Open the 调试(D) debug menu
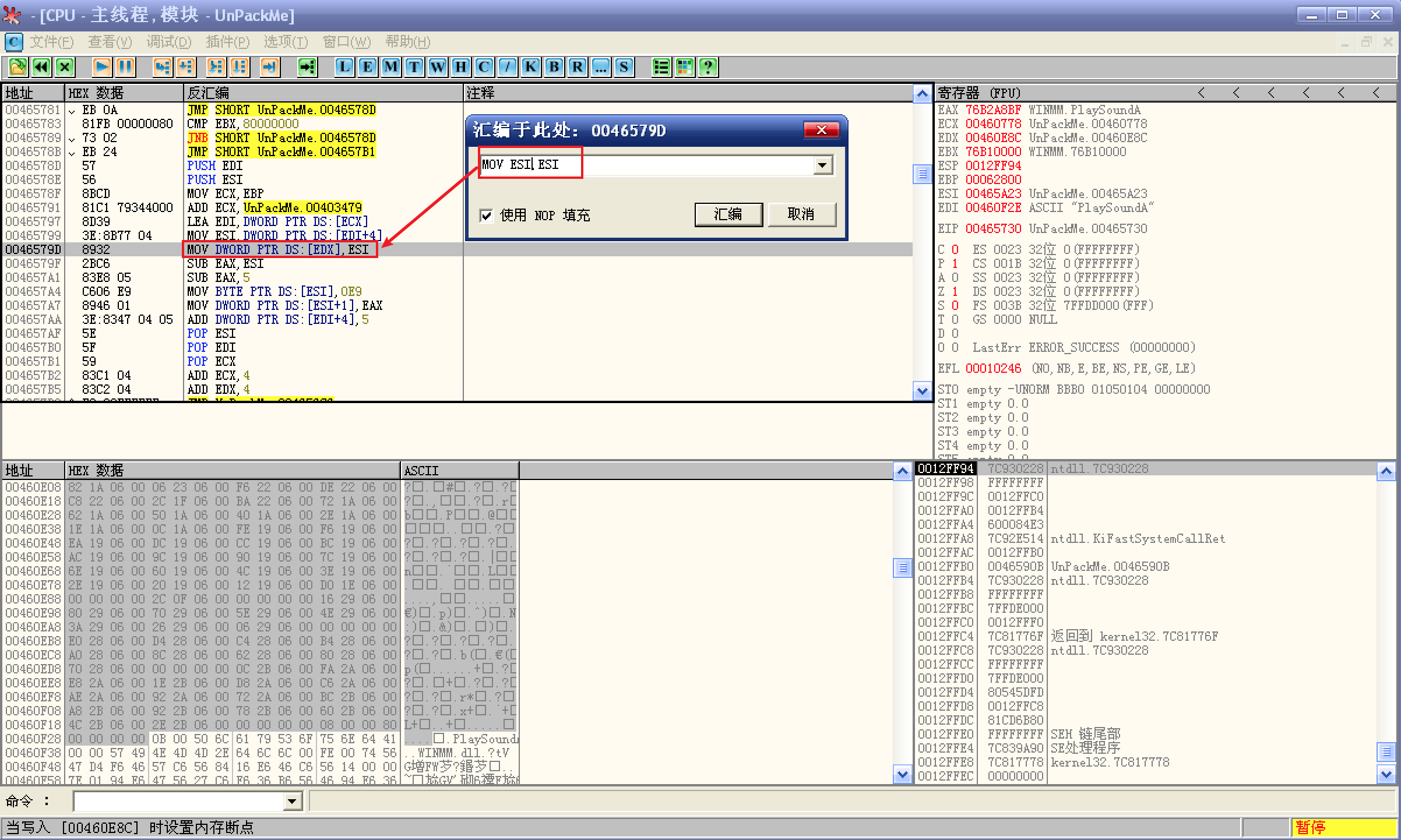Viewport: 1401px width, 840px height. coord(169,42)
